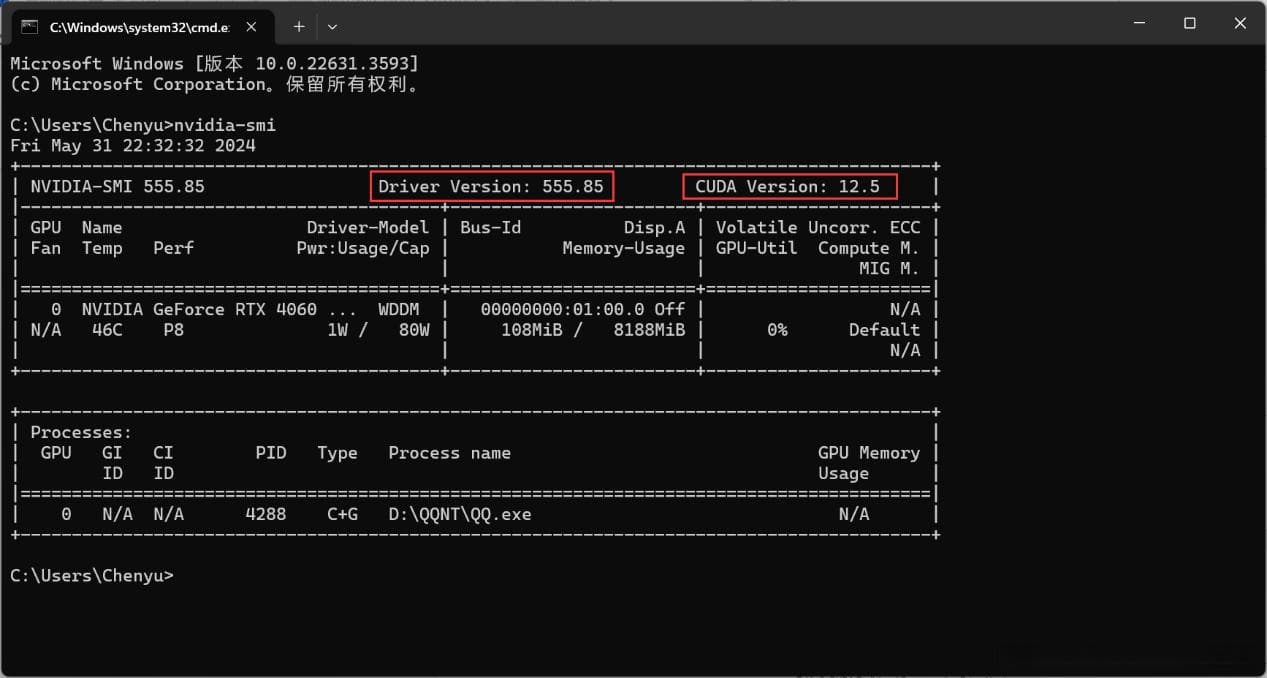
Task: Click the typed 'nvidia-smi' command
Action: click(x=224, y=125)
